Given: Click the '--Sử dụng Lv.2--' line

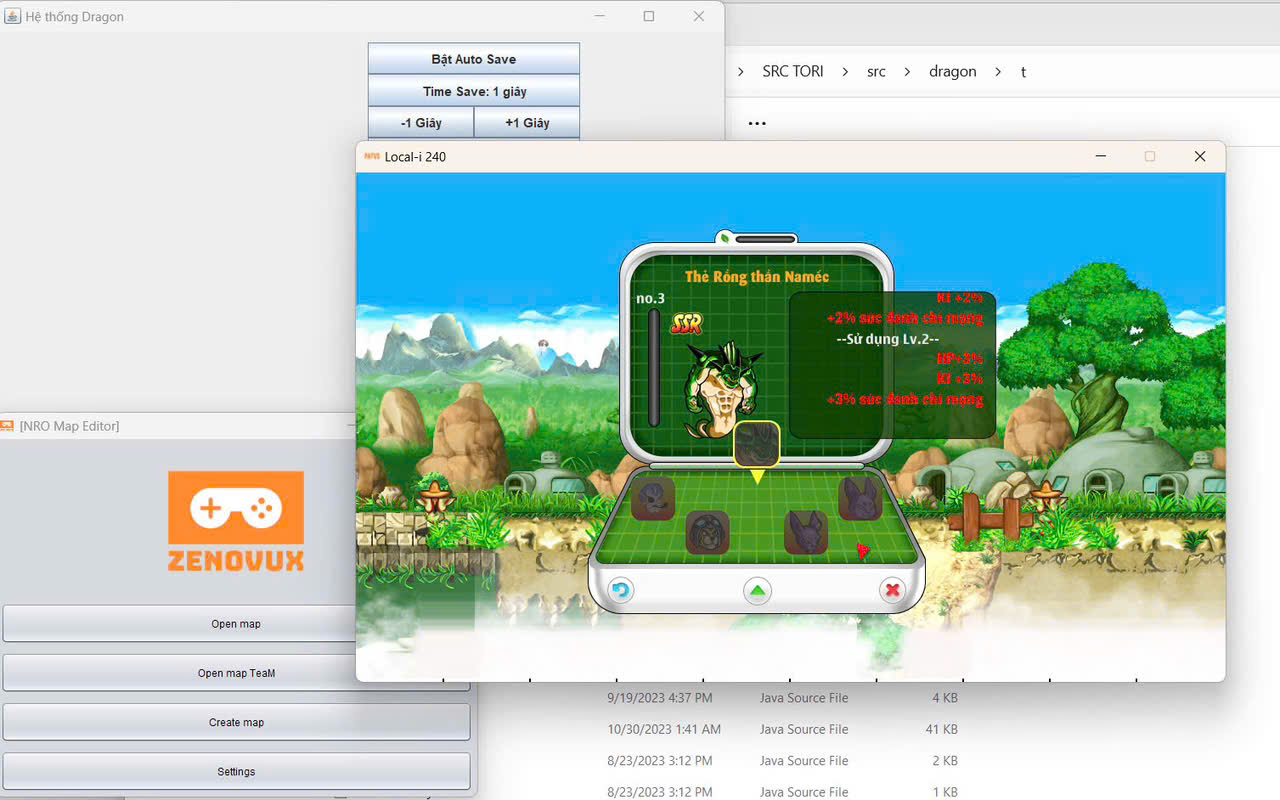Looking at the screenshot, I should coord(888,339).
